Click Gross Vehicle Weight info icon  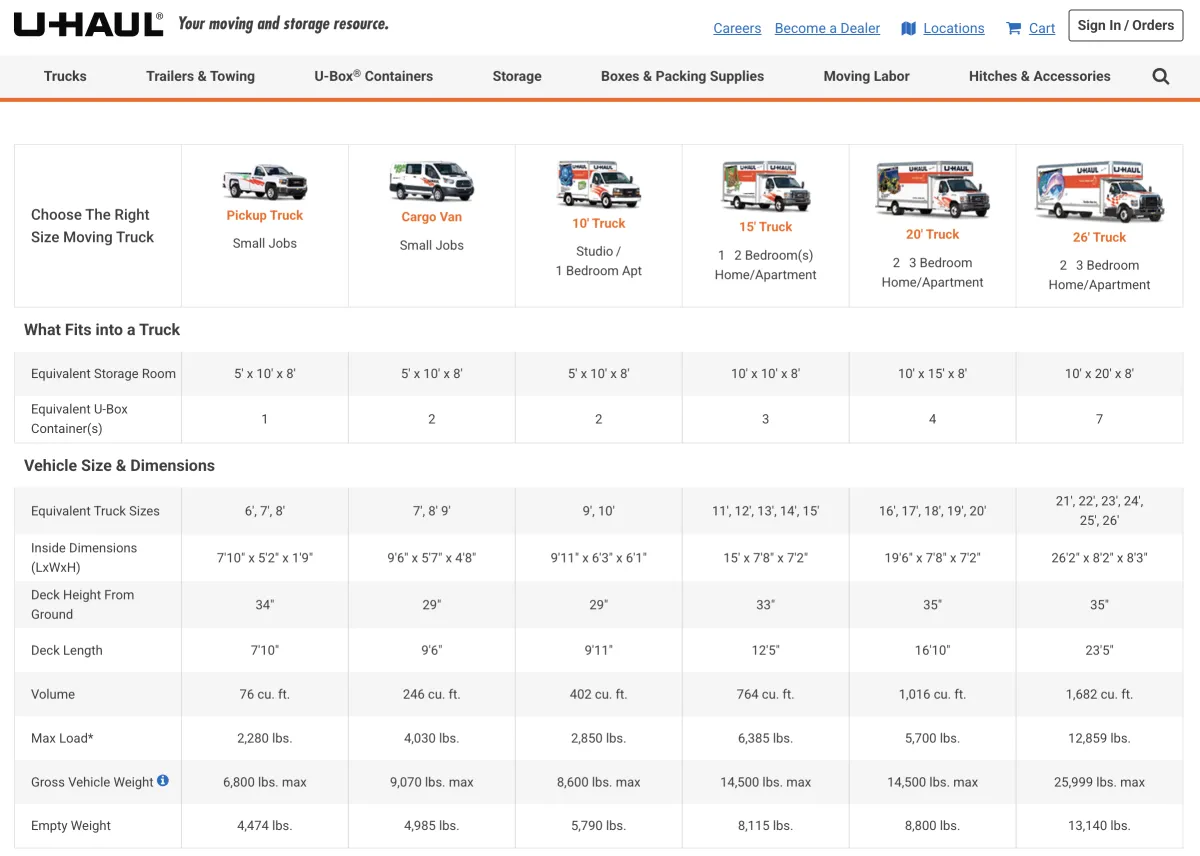[x=163, y=781]
